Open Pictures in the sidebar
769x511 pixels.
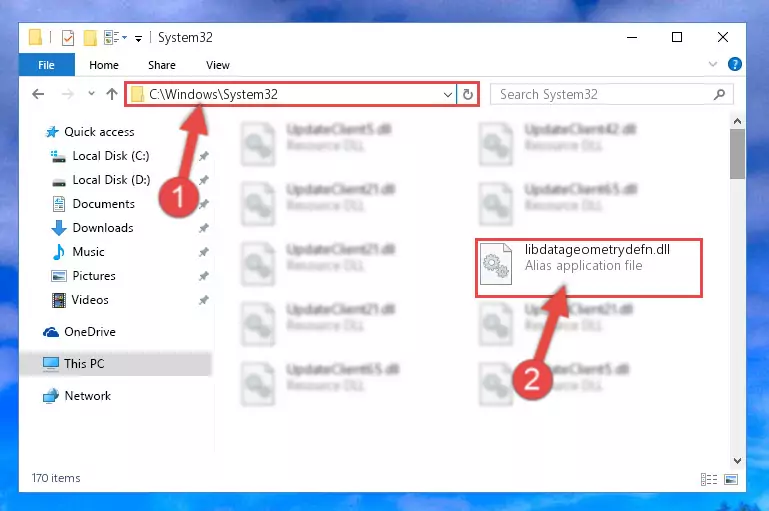point(94,276)
